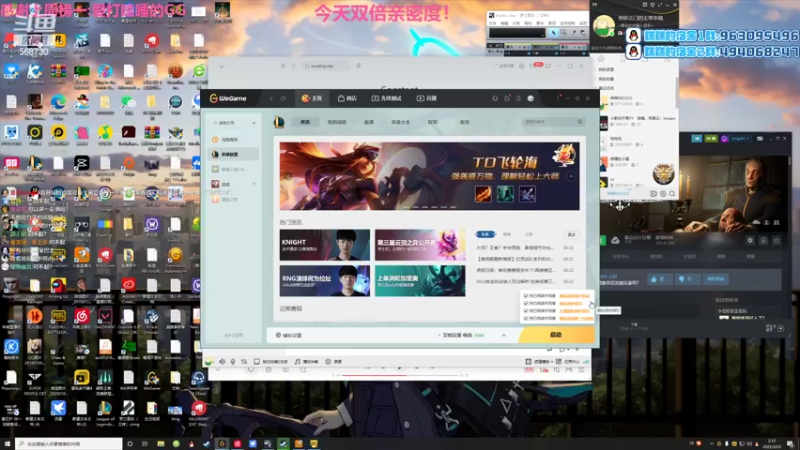Click the app search box in WeGame's sidebar
This screenshot has height=450, width=800.
(231, 123)
